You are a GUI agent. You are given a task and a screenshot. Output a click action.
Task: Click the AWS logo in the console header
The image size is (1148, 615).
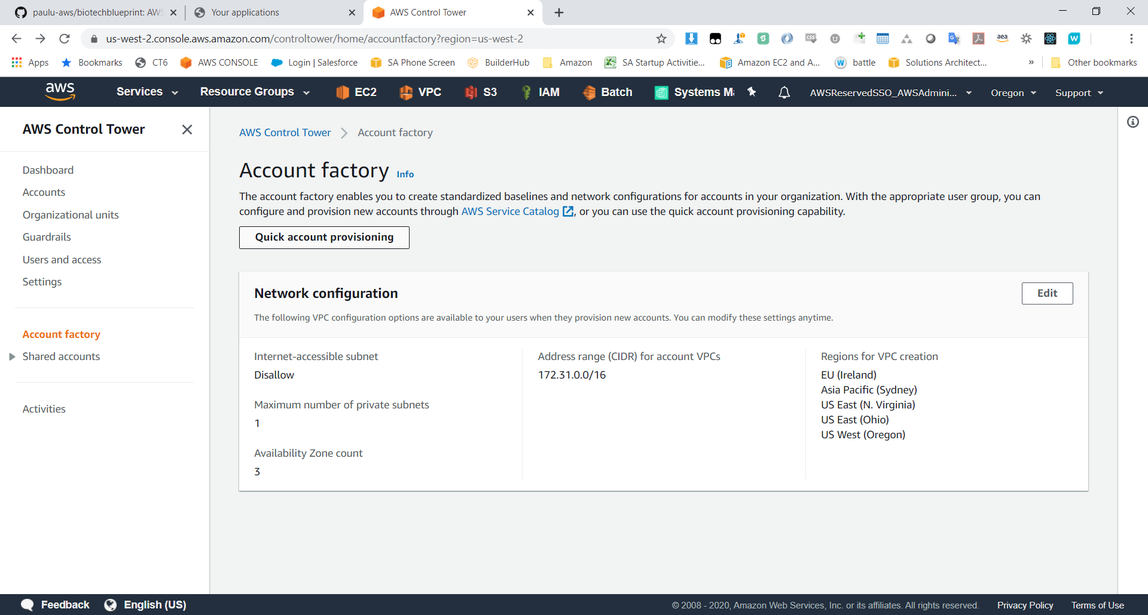point(59,92)
